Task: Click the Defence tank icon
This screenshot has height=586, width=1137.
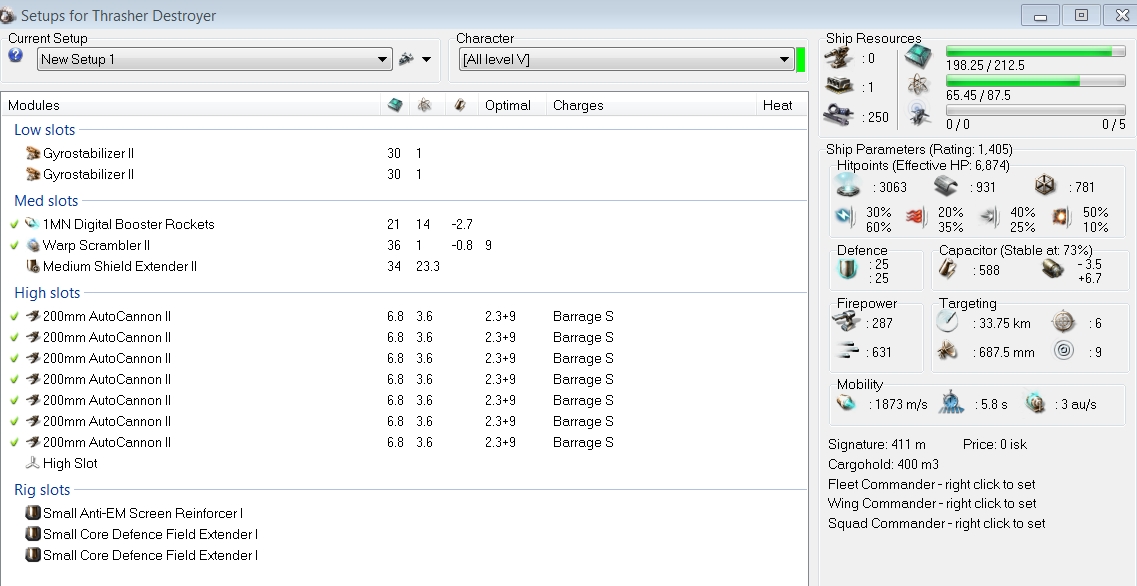Action: point(848,270)
